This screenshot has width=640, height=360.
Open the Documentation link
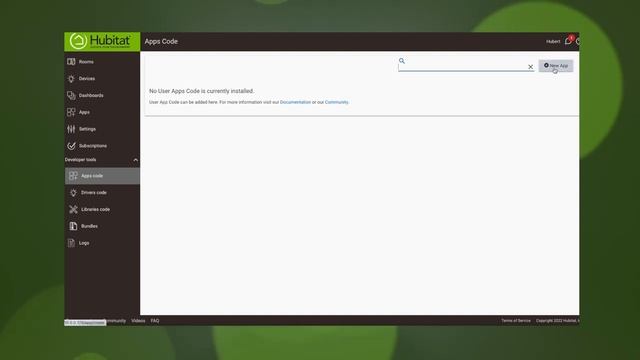[295, 102]
